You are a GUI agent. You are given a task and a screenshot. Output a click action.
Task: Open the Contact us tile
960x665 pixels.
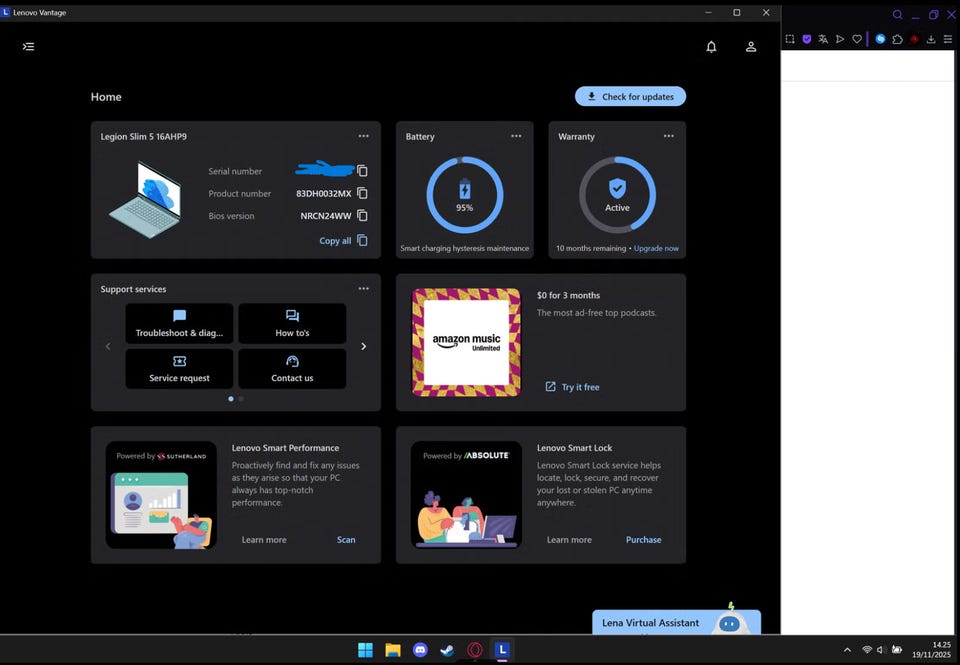(x=292, y=369)
